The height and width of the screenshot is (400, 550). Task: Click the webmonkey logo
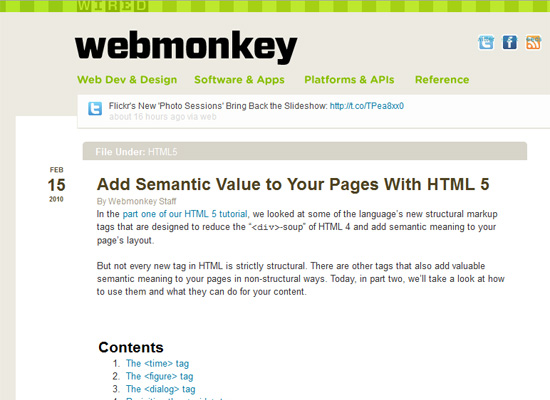(x=186, y=47)
